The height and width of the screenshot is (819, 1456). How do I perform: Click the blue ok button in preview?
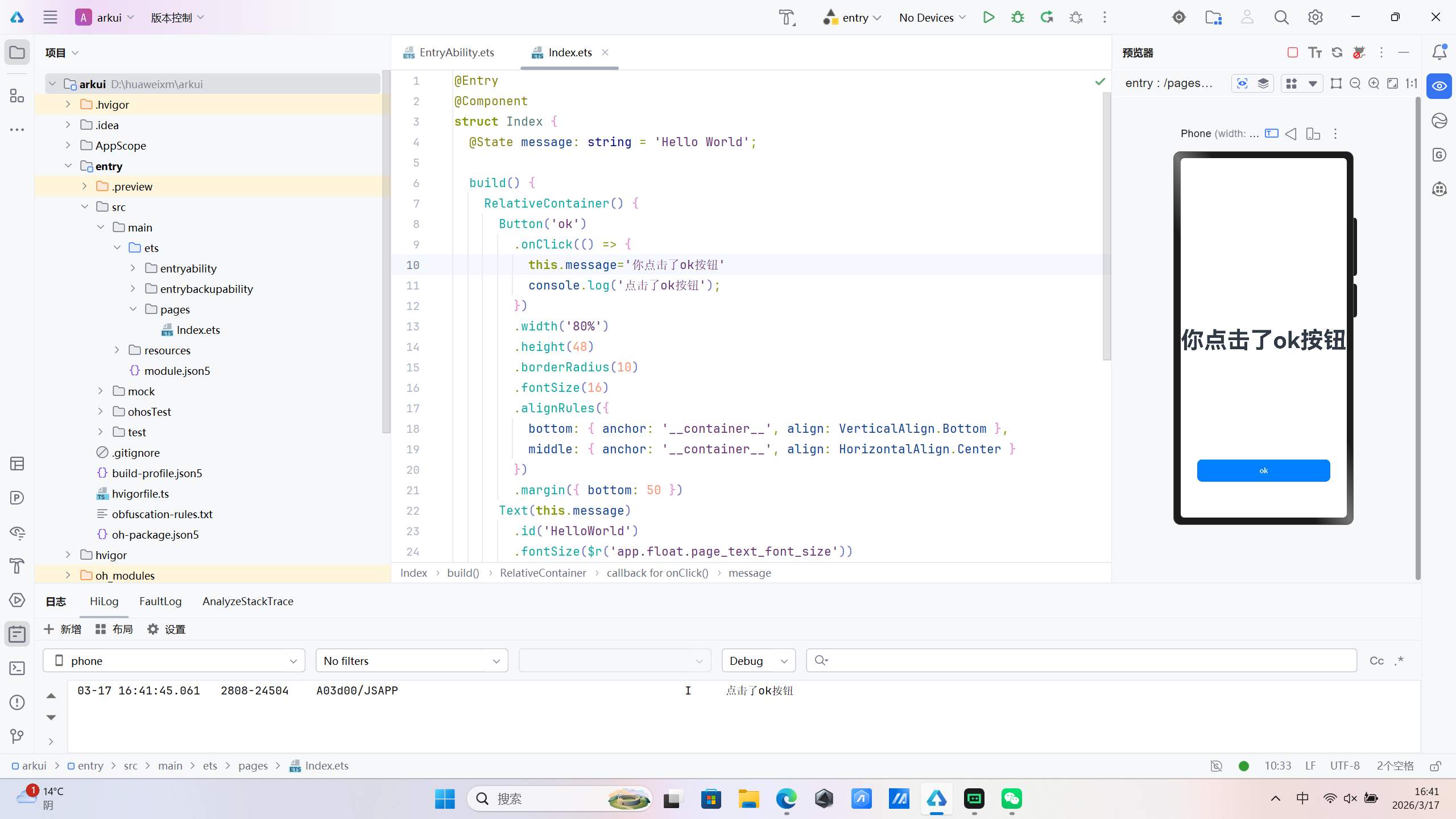click(1263, 470)
